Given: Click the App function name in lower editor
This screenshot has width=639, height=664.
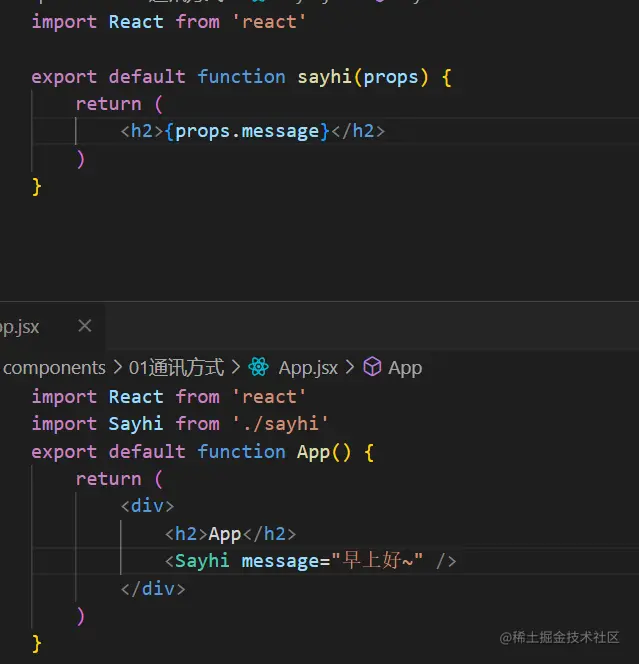Looking at the screenshot, I should click(x=313, y=452).
